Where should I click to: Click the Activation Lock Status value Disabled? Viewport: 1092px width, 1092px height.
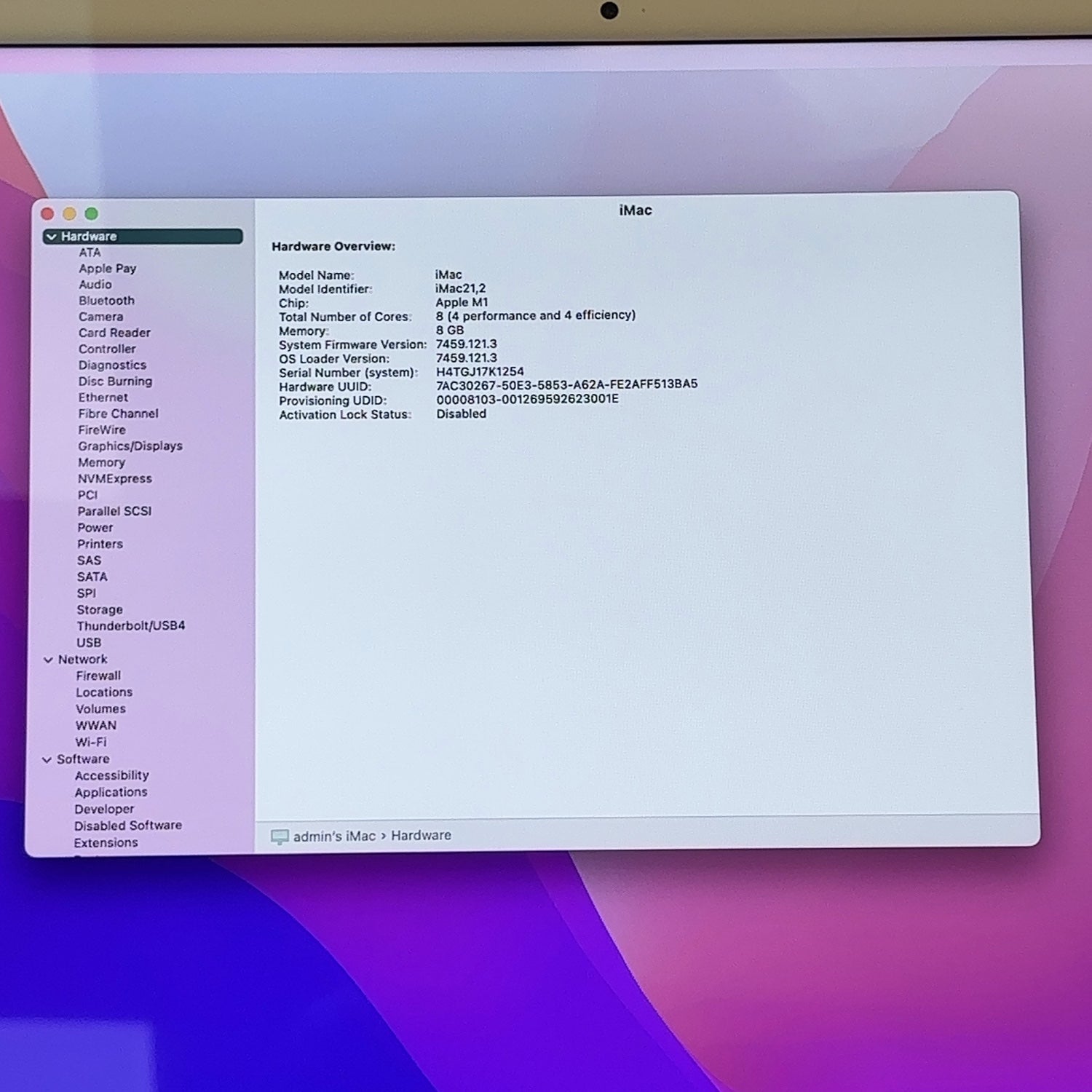[462, 414]
